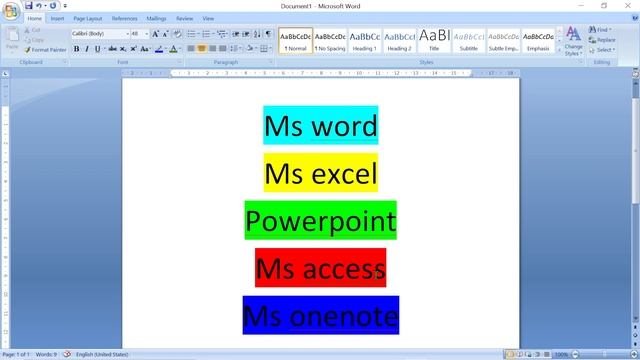Apply the Emphasis style

point(538,40)
